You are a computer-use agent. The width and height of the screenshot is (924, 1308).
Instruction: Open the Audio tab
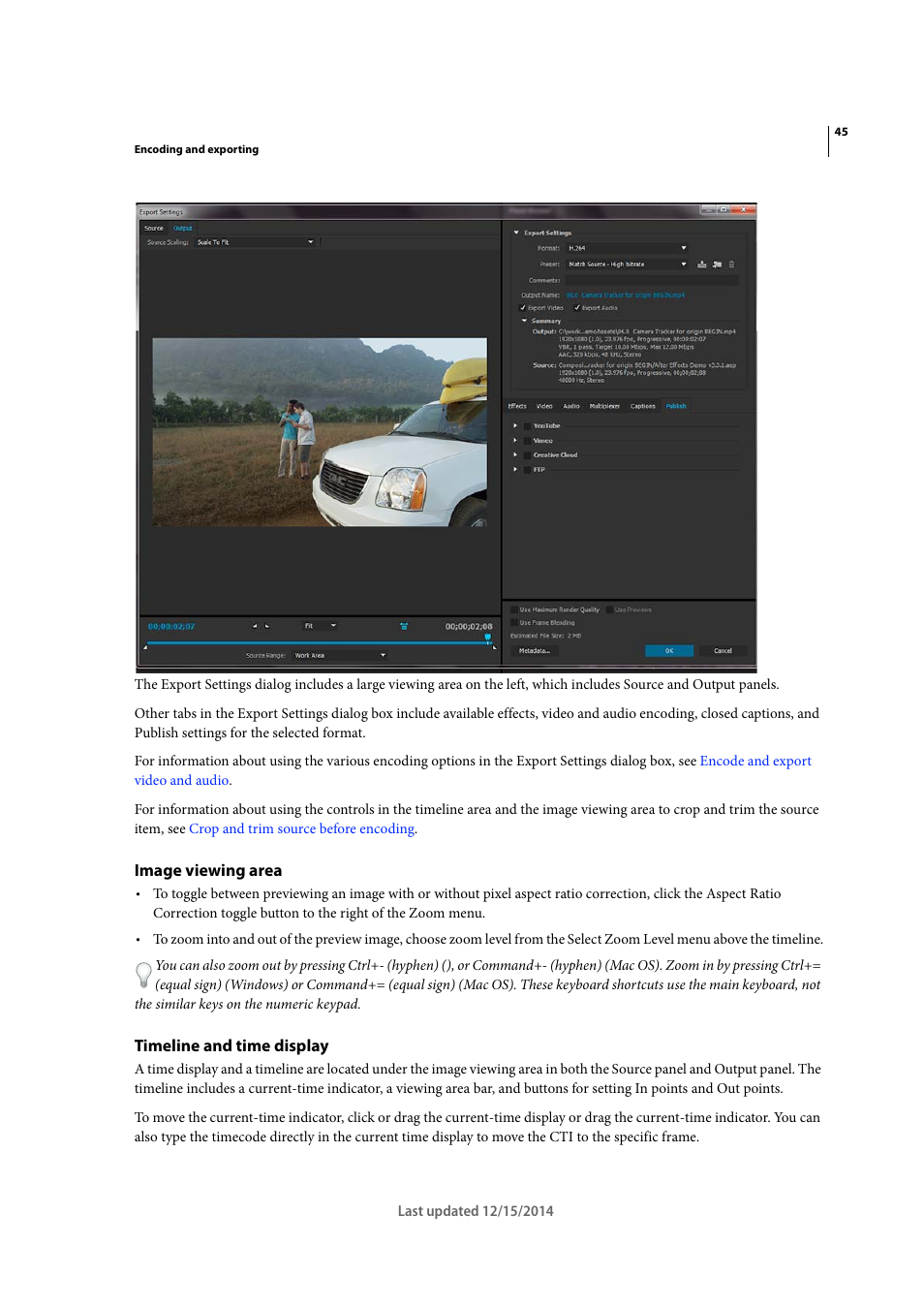click(571, 406)
